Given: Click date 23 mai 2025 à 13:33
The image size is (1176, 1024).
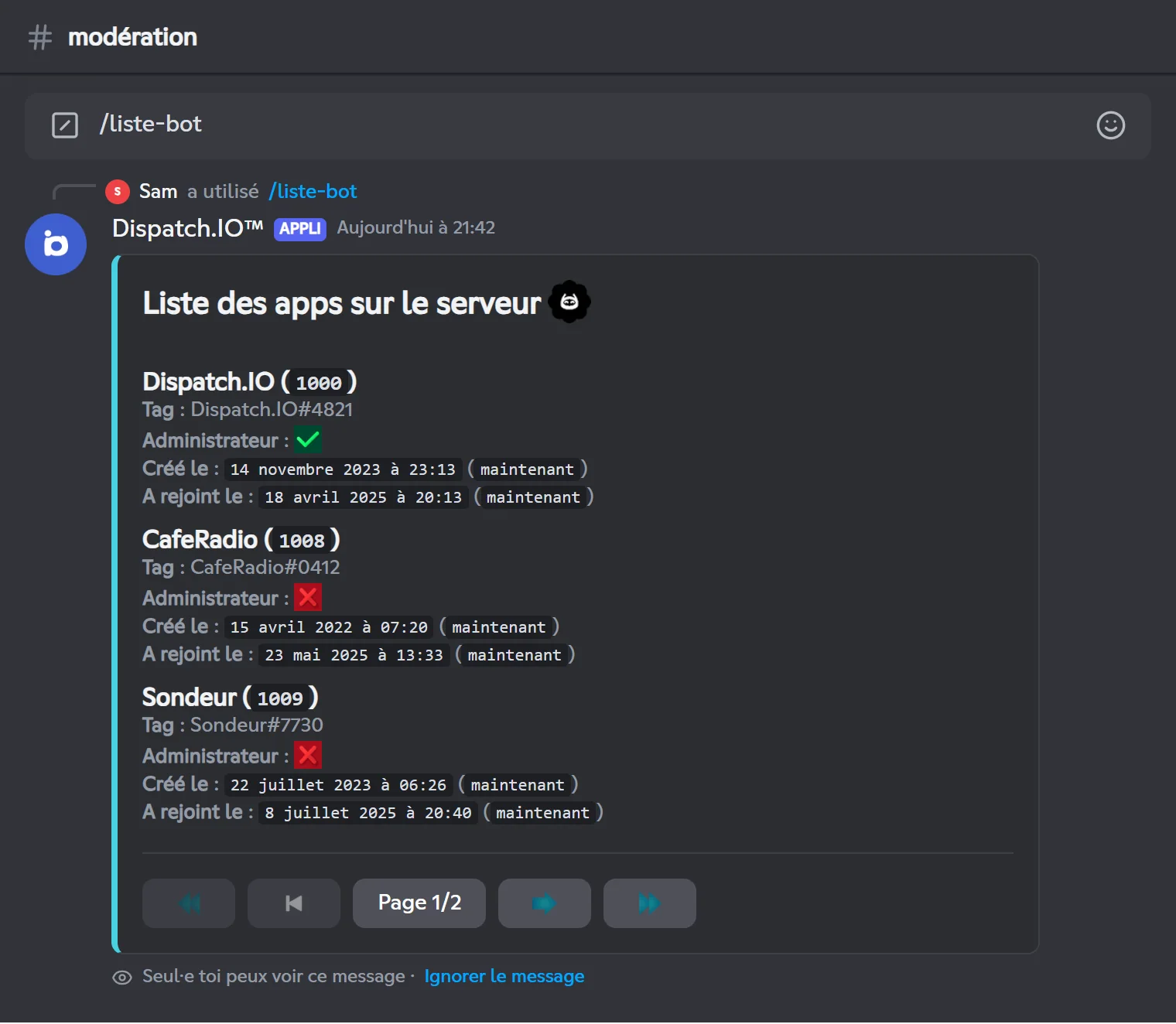Looking at the screenshot, I should coord(354,655).
